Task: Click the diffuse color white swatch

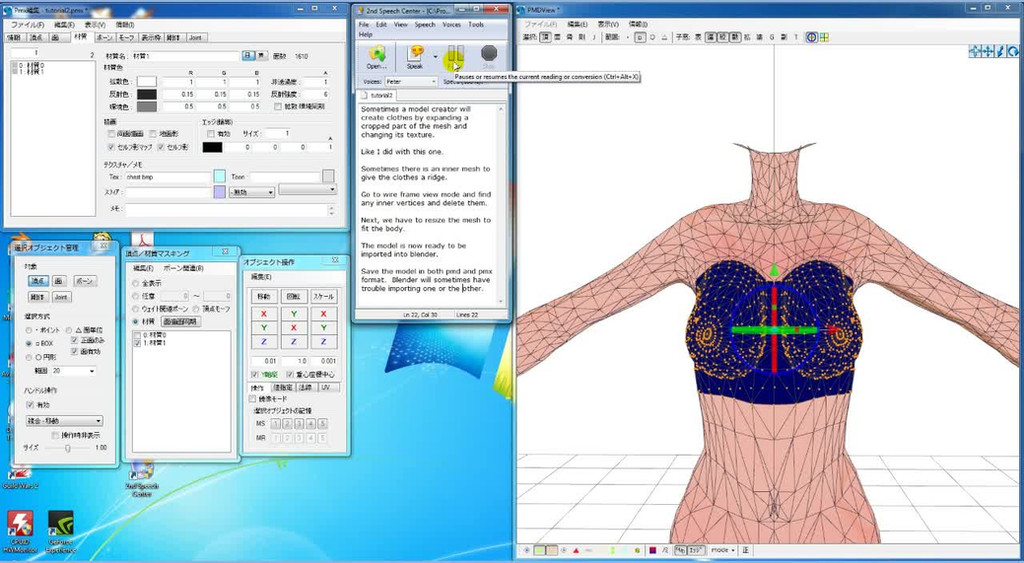Action: (x=147, y=82)
